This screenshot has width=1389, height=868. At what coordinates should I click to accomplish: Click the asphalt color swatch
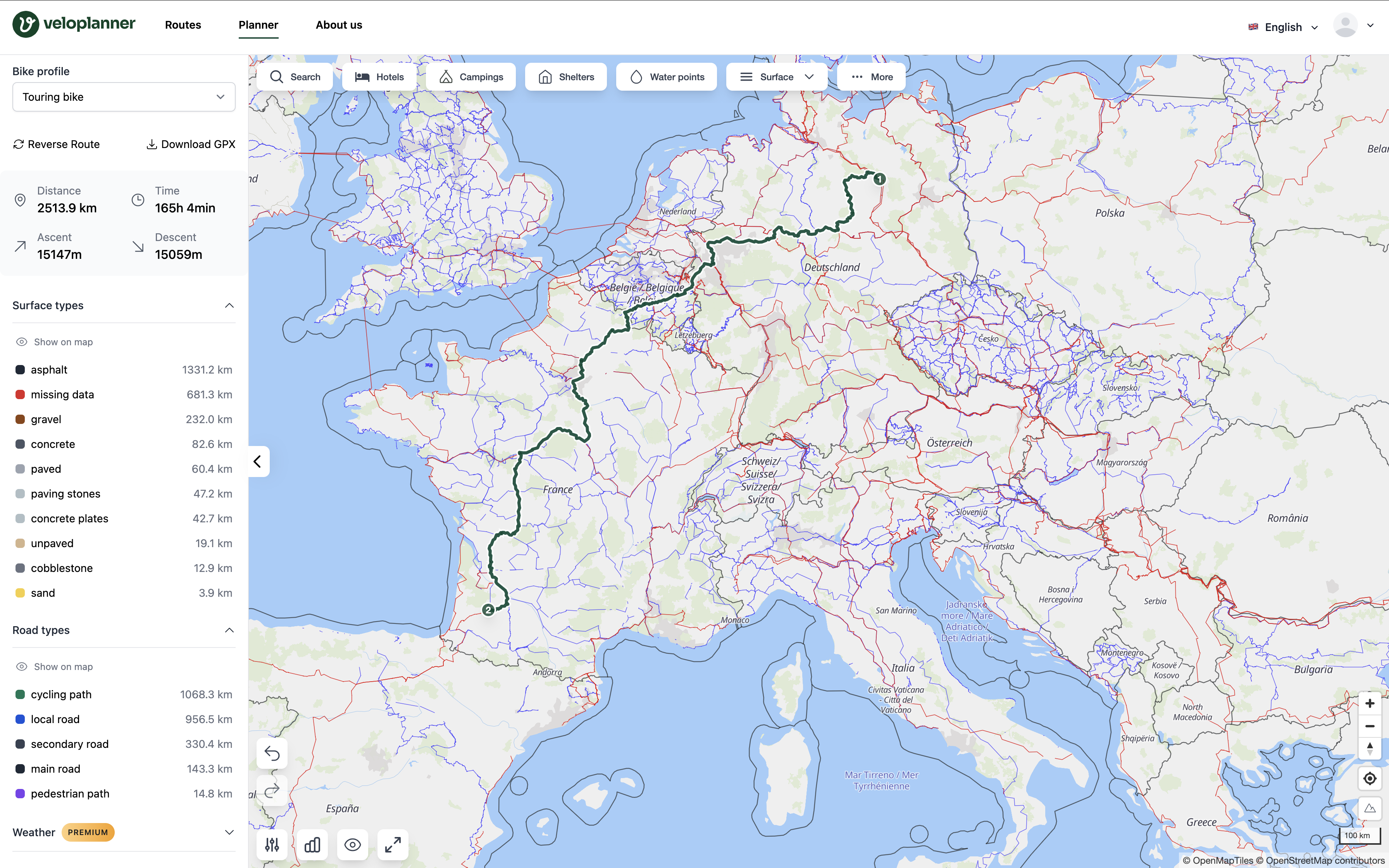20,370
